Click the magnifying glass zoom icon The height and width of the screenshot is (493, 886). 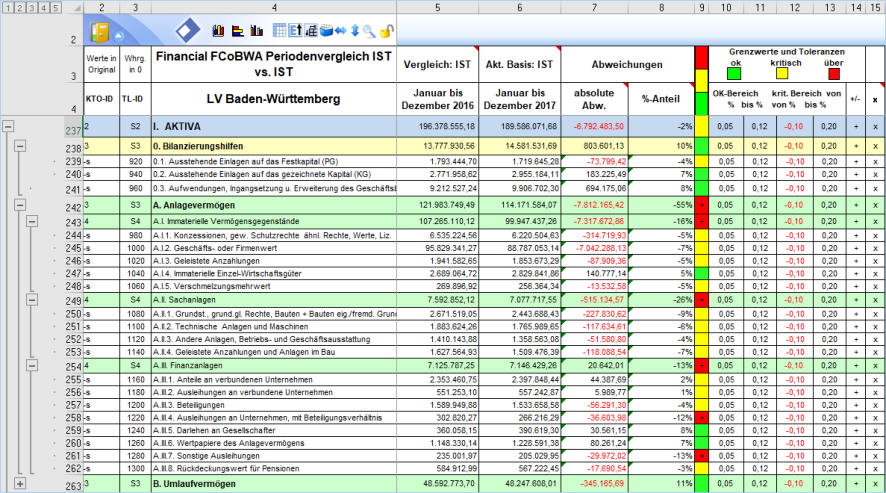[369, 31]
